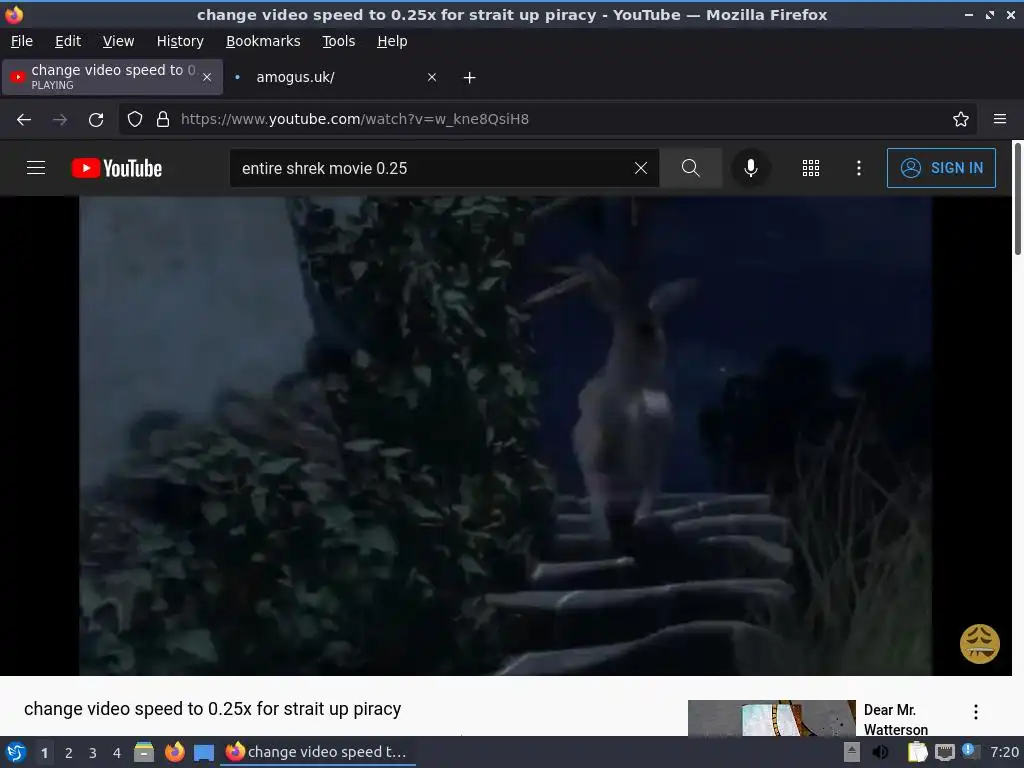Switch to workspace 1
Screen dimensions: 1024x768
coord(44,753)
